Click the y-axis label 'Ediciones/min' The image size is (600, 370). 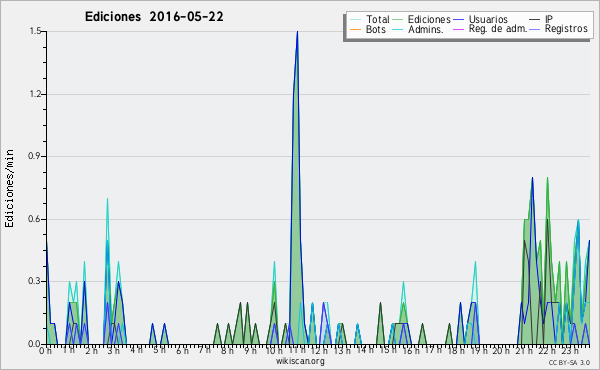(x=9, y=188)
